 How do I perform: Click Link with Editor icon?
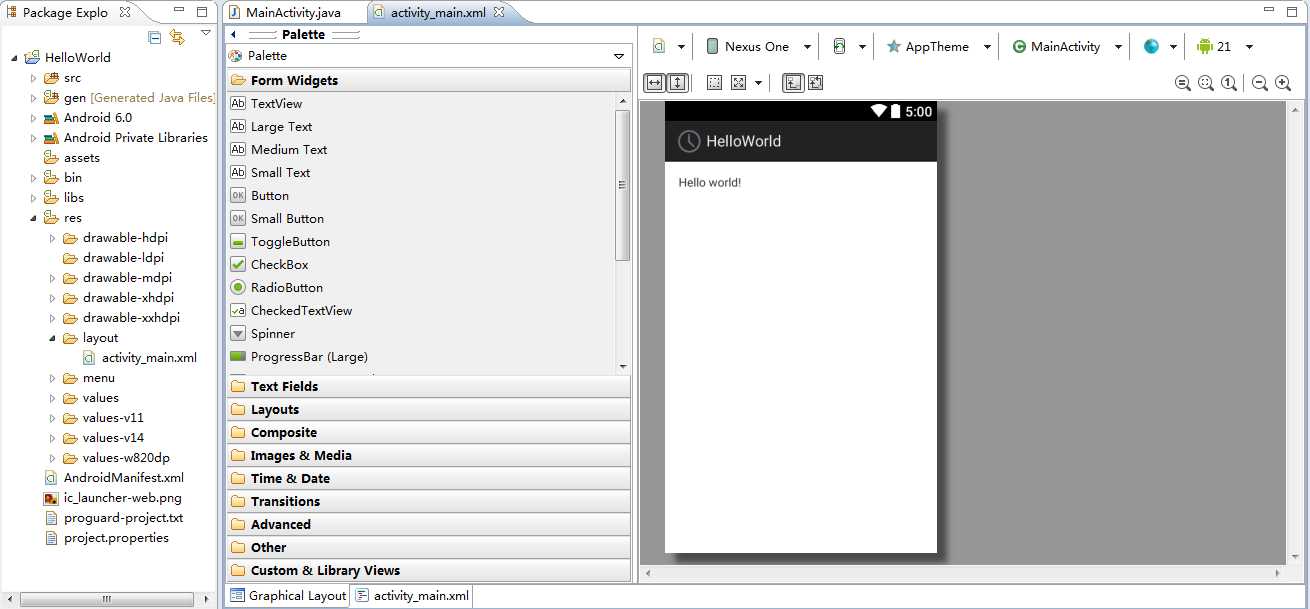coord(177,37)
